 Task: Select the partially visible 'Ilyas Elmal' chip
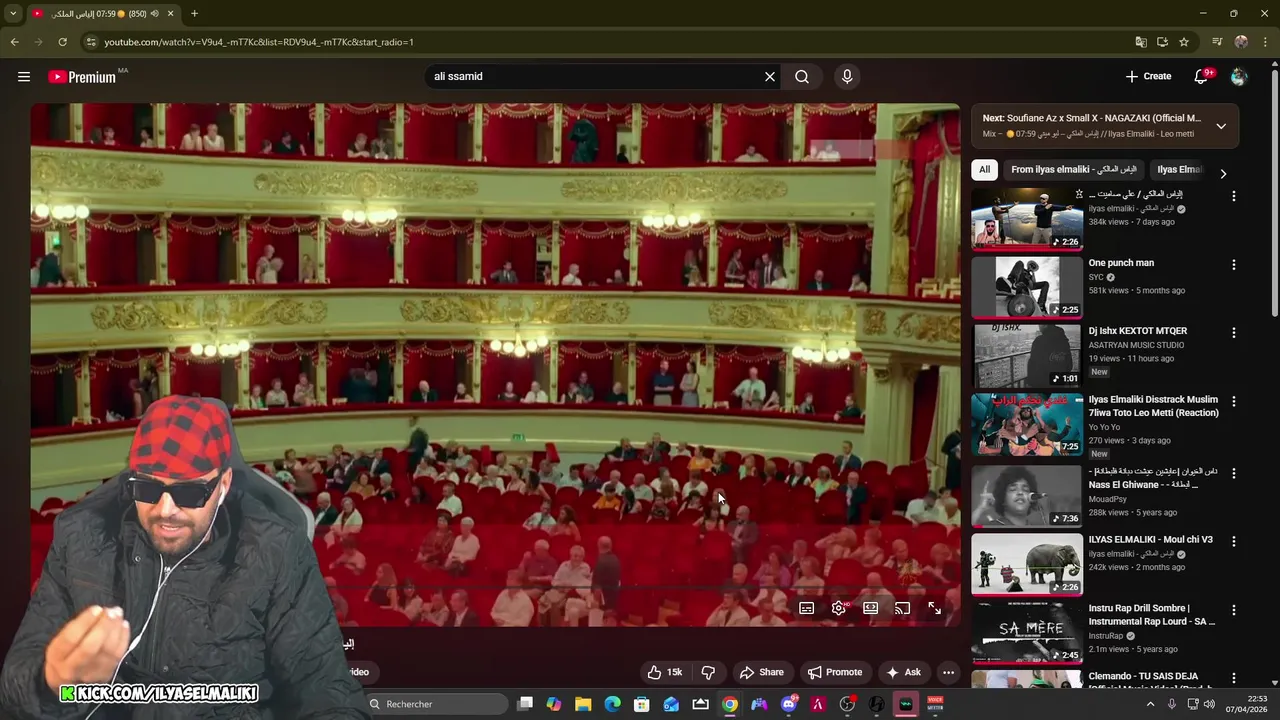click(x=1178, y=170)
